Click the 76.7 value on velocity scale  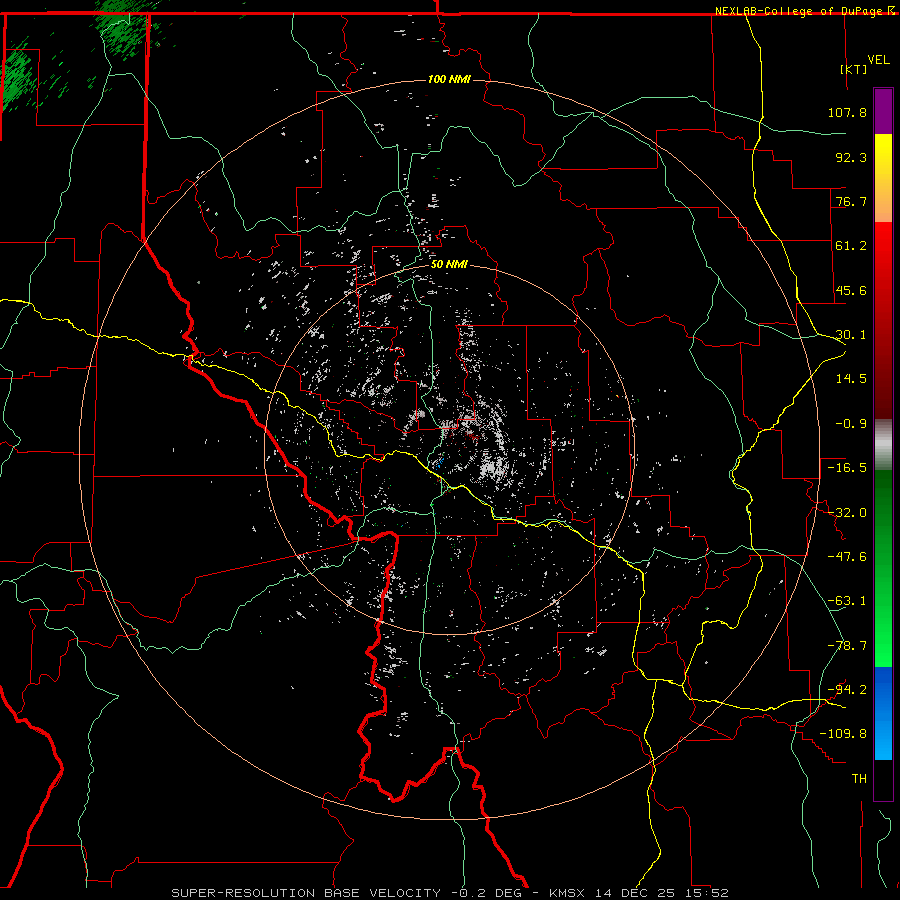click(851, 201)
